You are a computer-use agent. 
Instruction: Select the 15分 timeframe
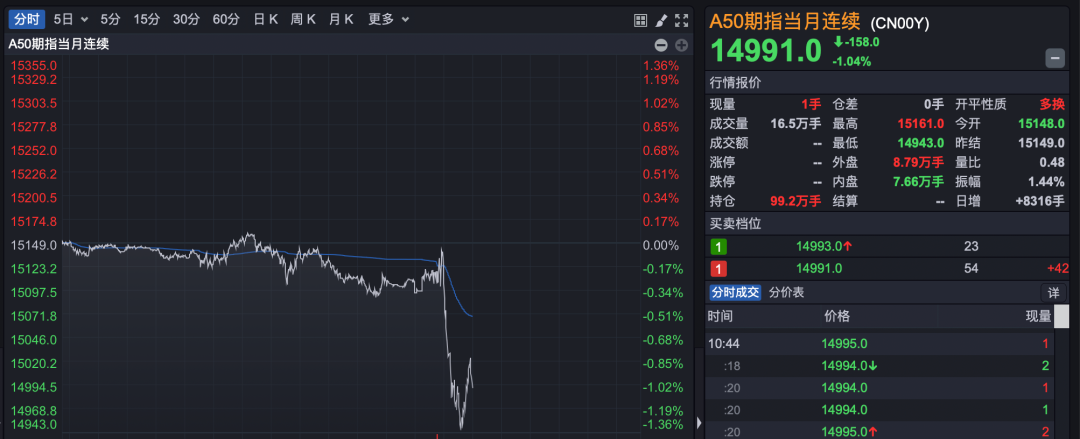tap(146, 19)
